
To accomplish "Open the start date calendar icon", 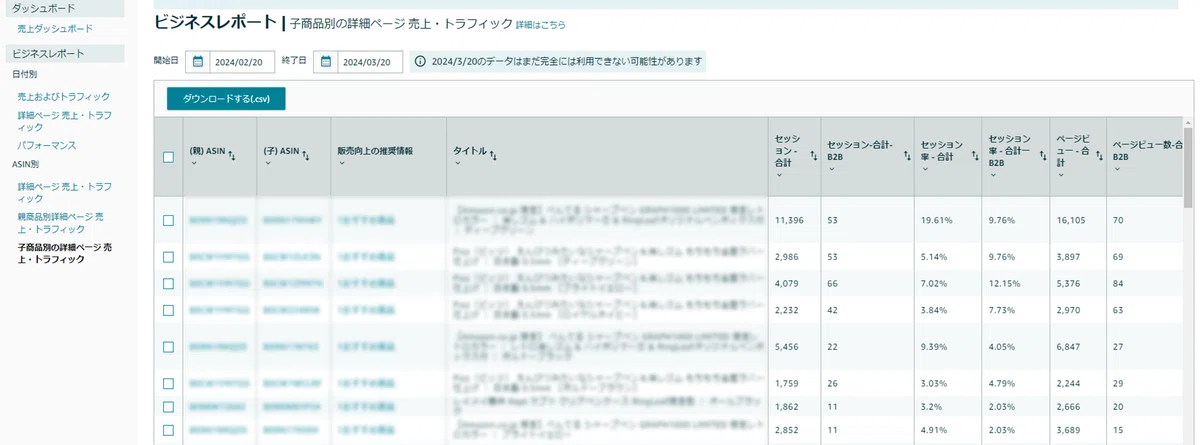I will pyautogui.click(x=197, y=62).
